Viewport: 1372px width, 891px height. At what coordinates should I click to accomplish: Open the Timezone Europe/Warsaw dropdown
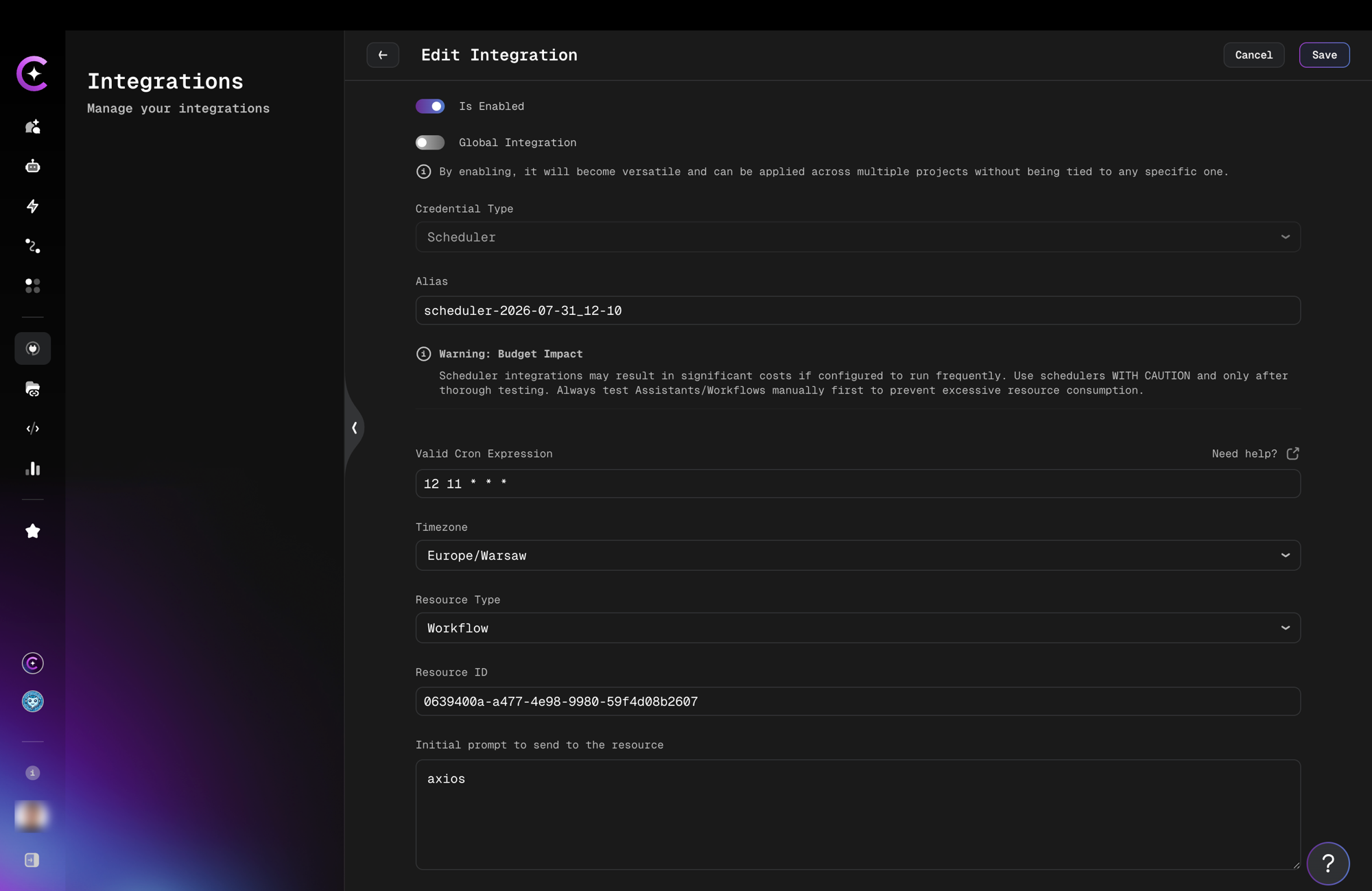[x=858, y=555]
